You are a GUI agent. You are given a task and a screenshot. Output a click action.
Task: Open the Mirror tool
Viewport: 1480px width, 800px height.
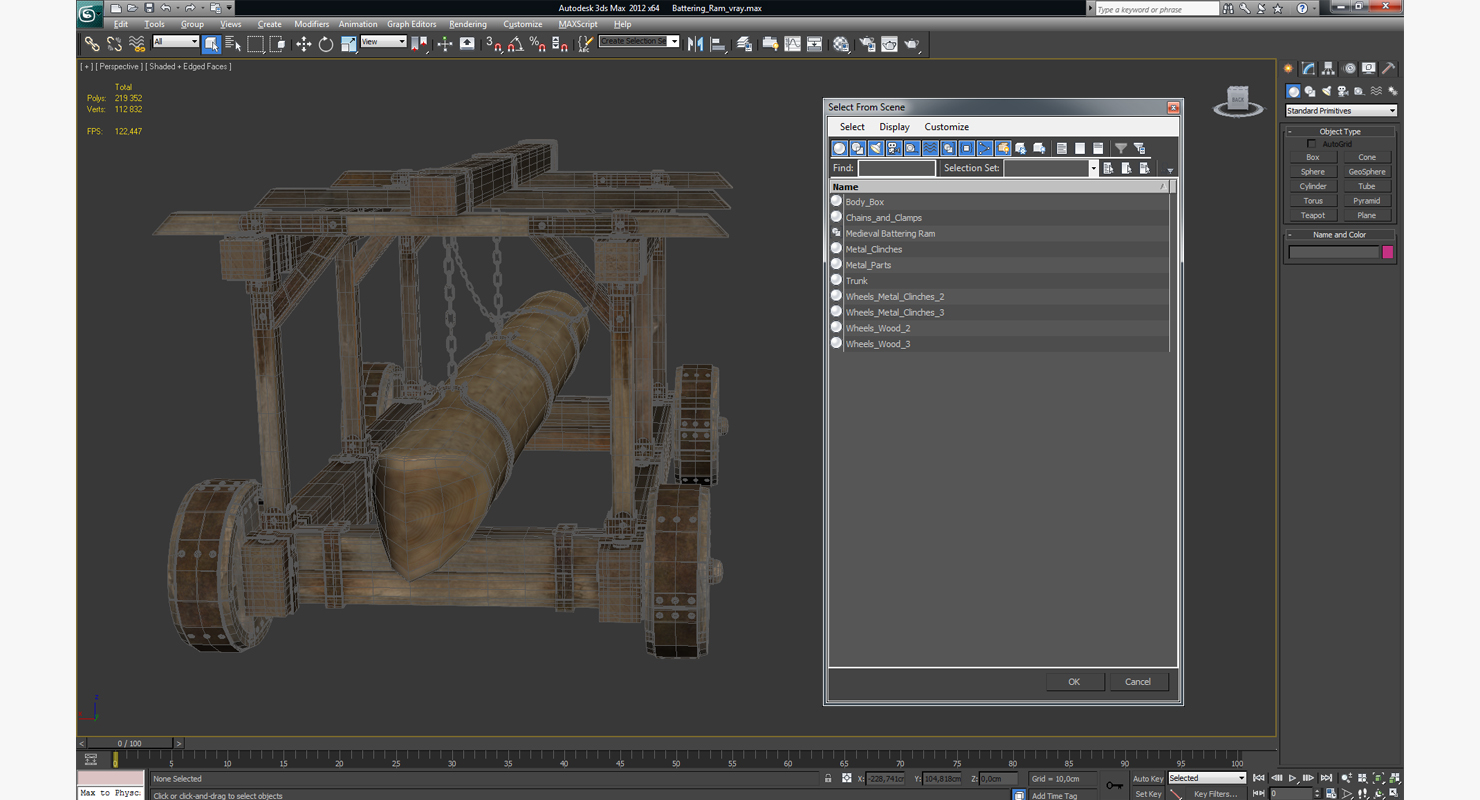pos(695,44)
